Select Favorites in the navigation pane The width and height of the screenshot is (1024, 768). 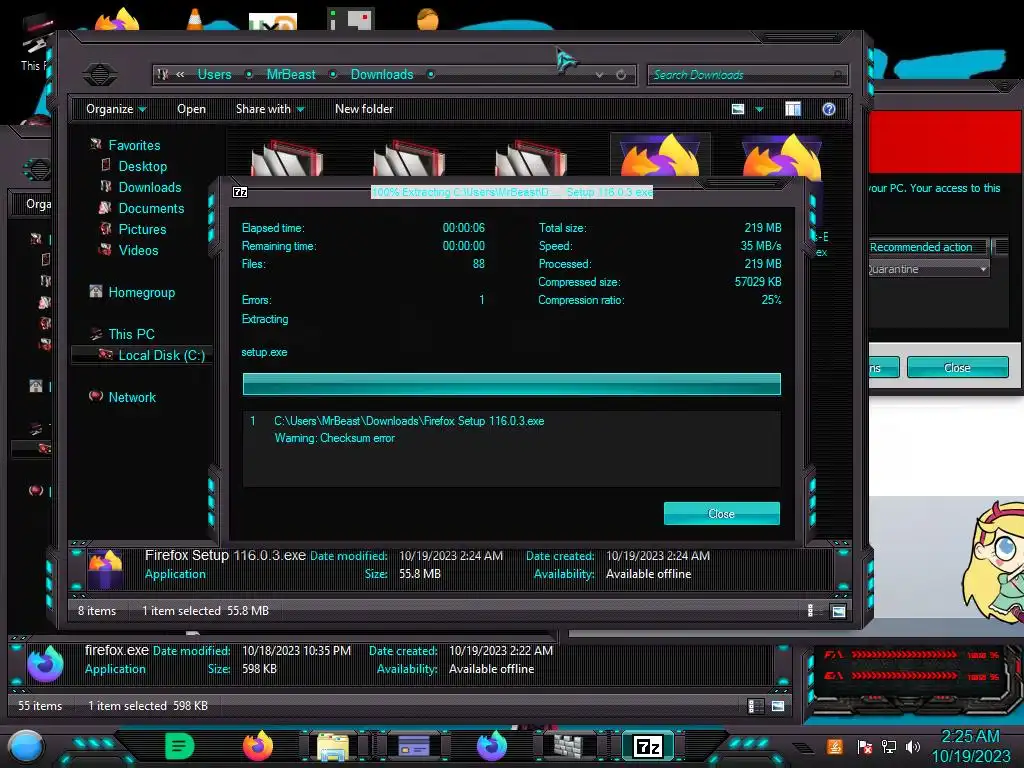[134, 145]
